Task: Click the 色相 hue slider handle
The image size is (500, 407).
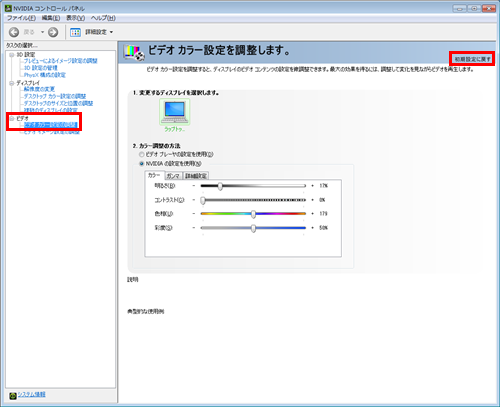Action: [x=253, y=214]
